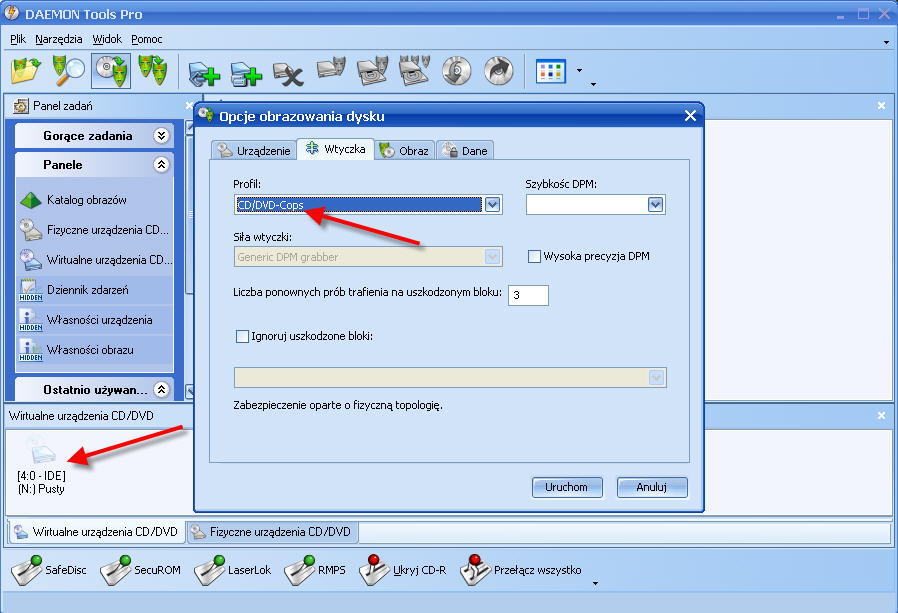This screenshot has width=898, height=613.
Task: Open Widok menu
Action: pos(107,39)
